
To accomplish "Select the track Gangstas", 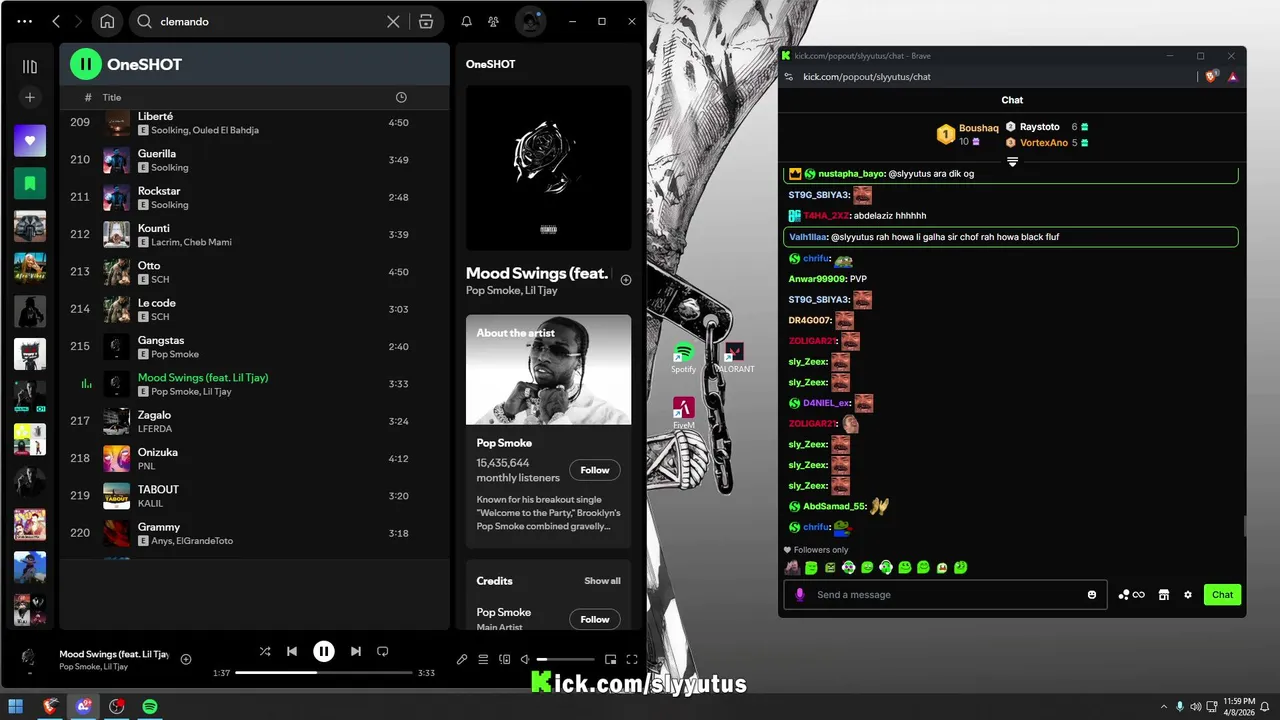I will point(254,347).
